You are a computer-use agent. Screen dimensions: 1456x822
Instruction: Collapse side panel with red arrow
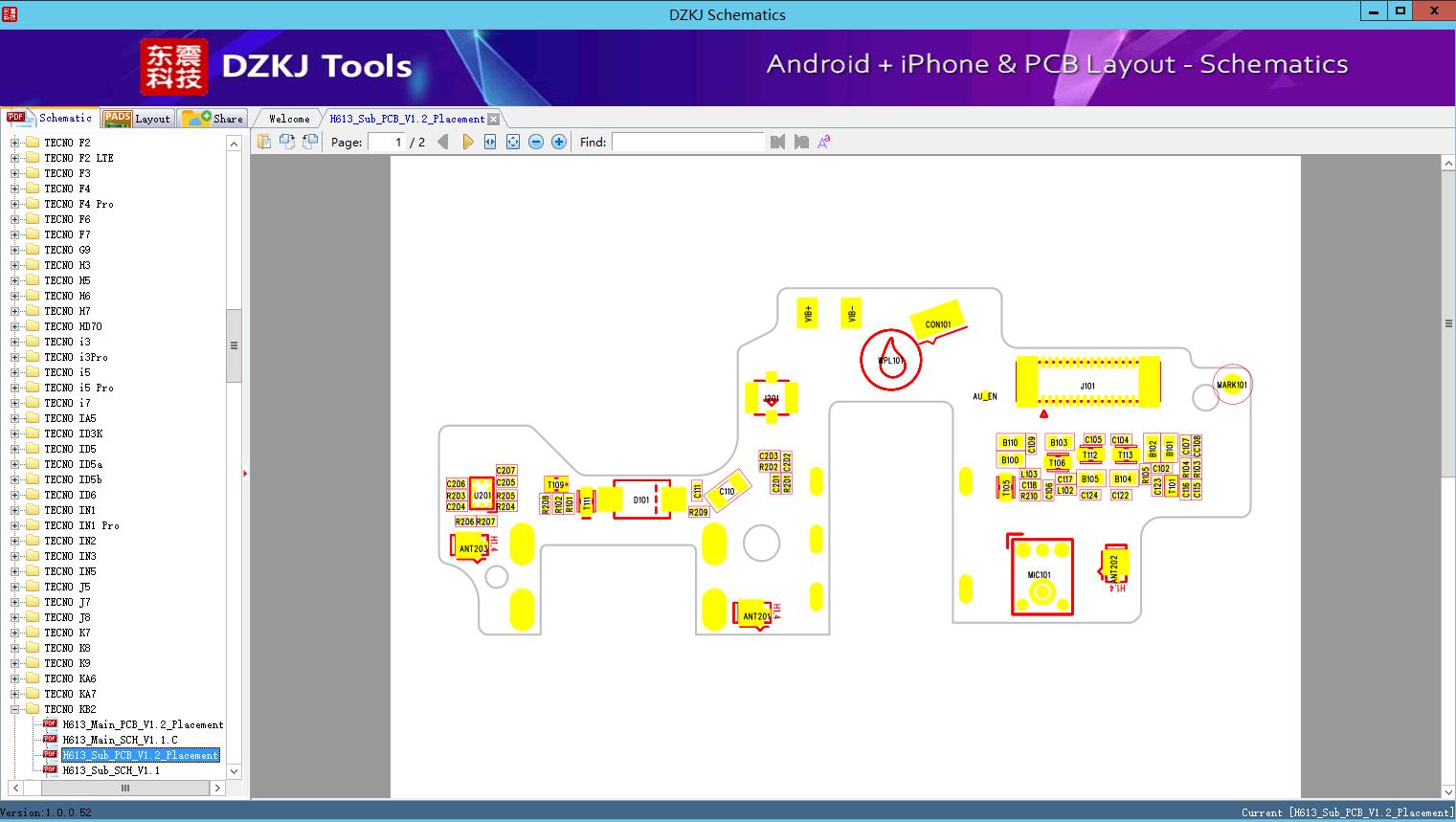245,474
